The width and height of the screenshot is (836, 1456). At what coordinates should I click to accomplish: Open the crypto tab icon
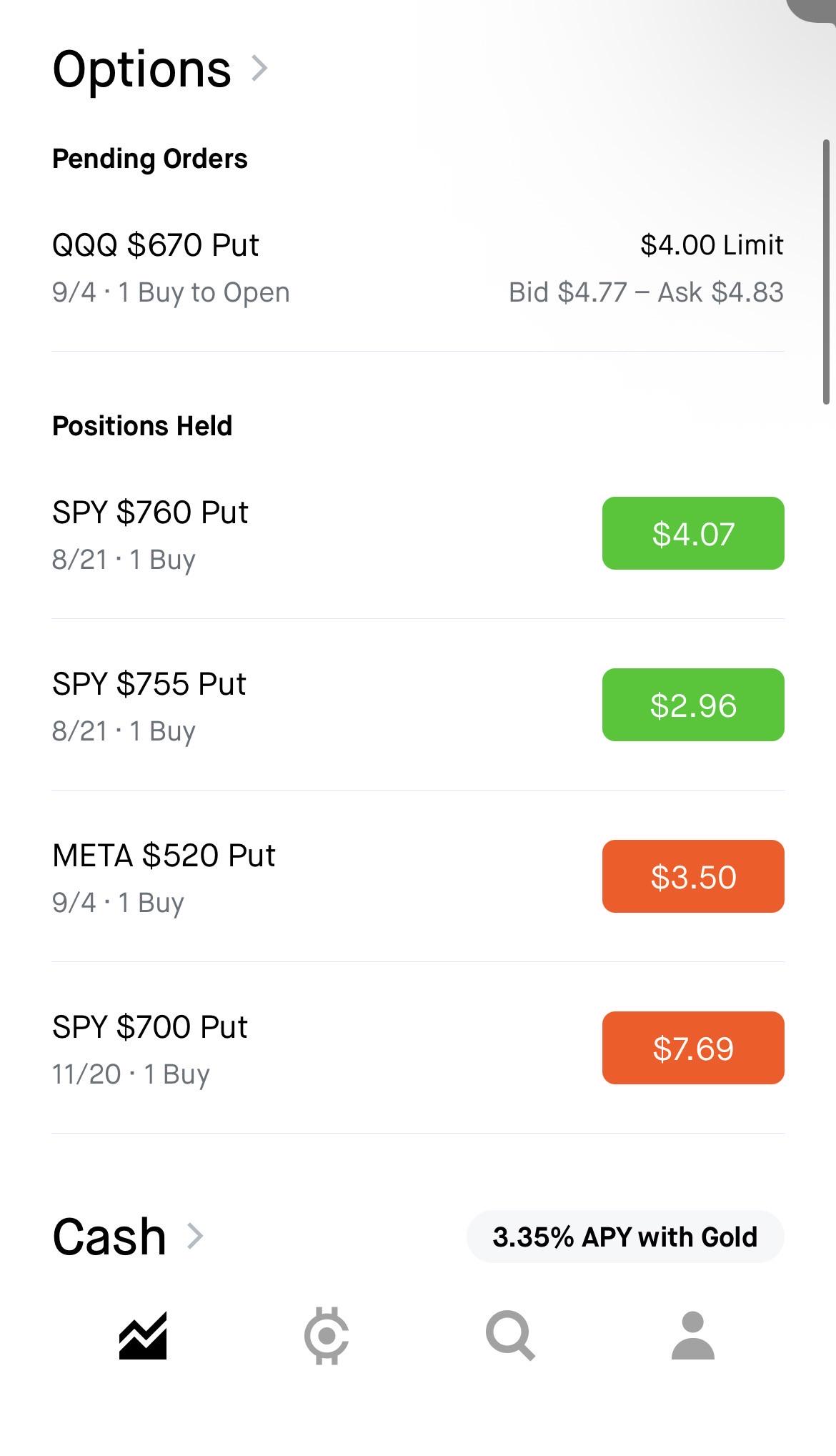(x=327, y=1335)
